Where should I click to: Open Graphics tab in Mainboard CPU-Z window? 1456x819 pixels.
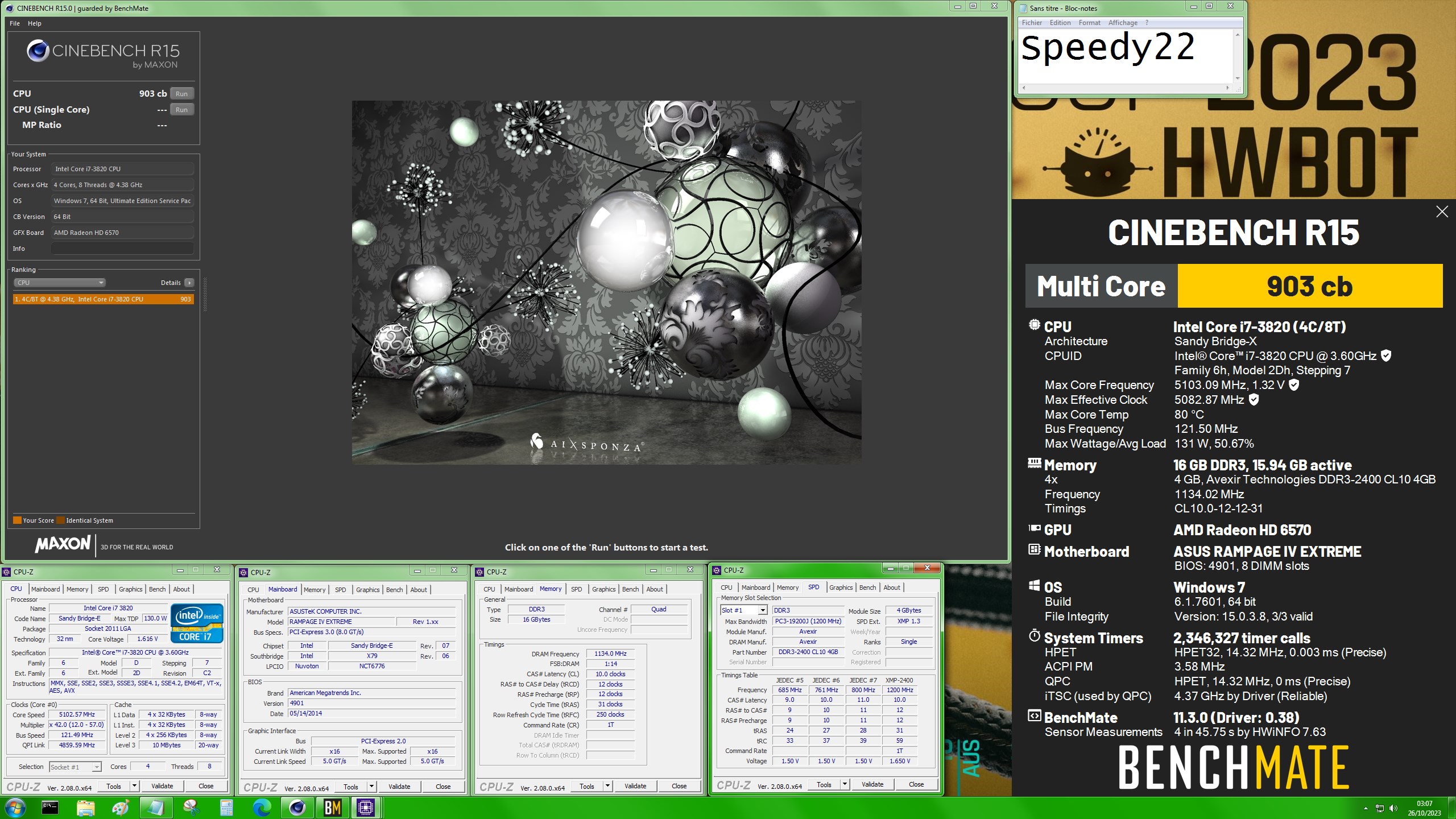click(367, 590)
